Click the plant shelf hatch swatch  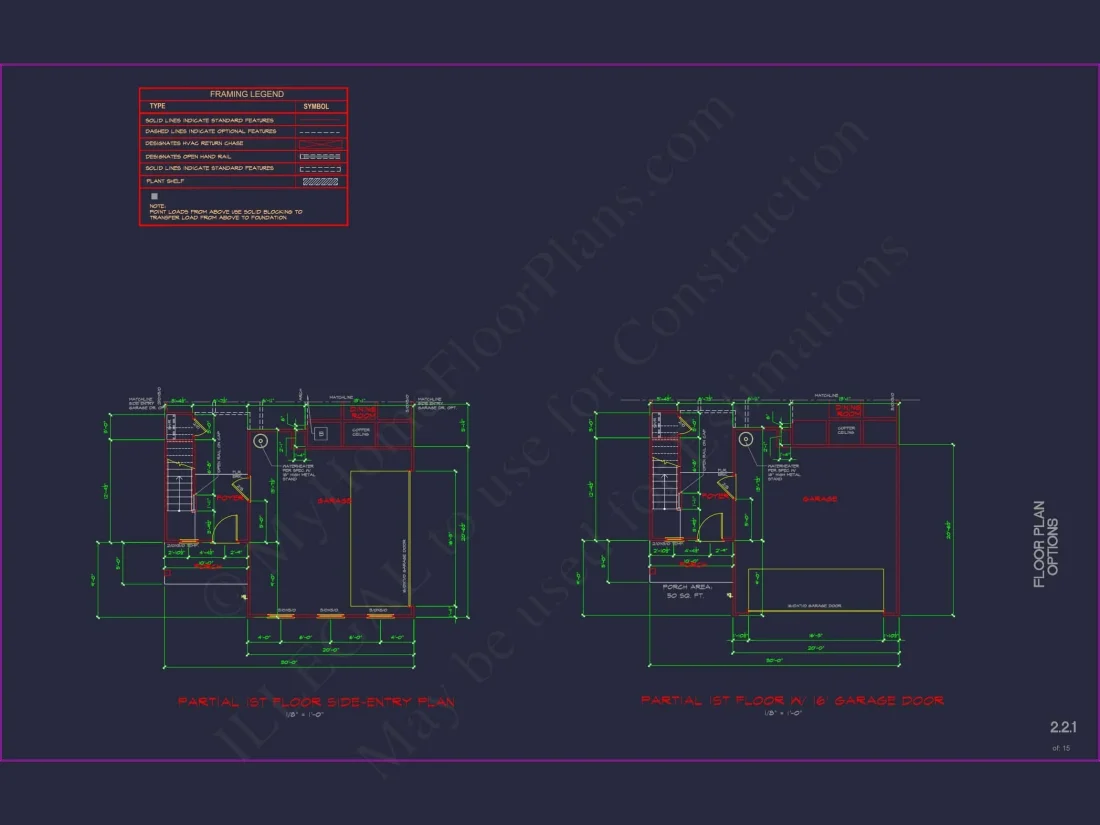320,181
